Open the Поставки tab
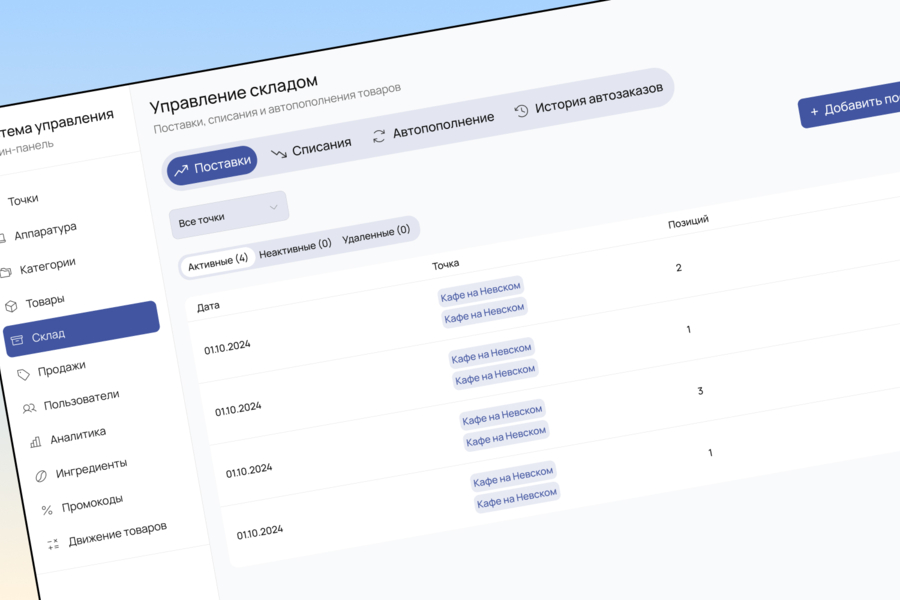Screen dimensions: 900x600 [x=212, y=165]
